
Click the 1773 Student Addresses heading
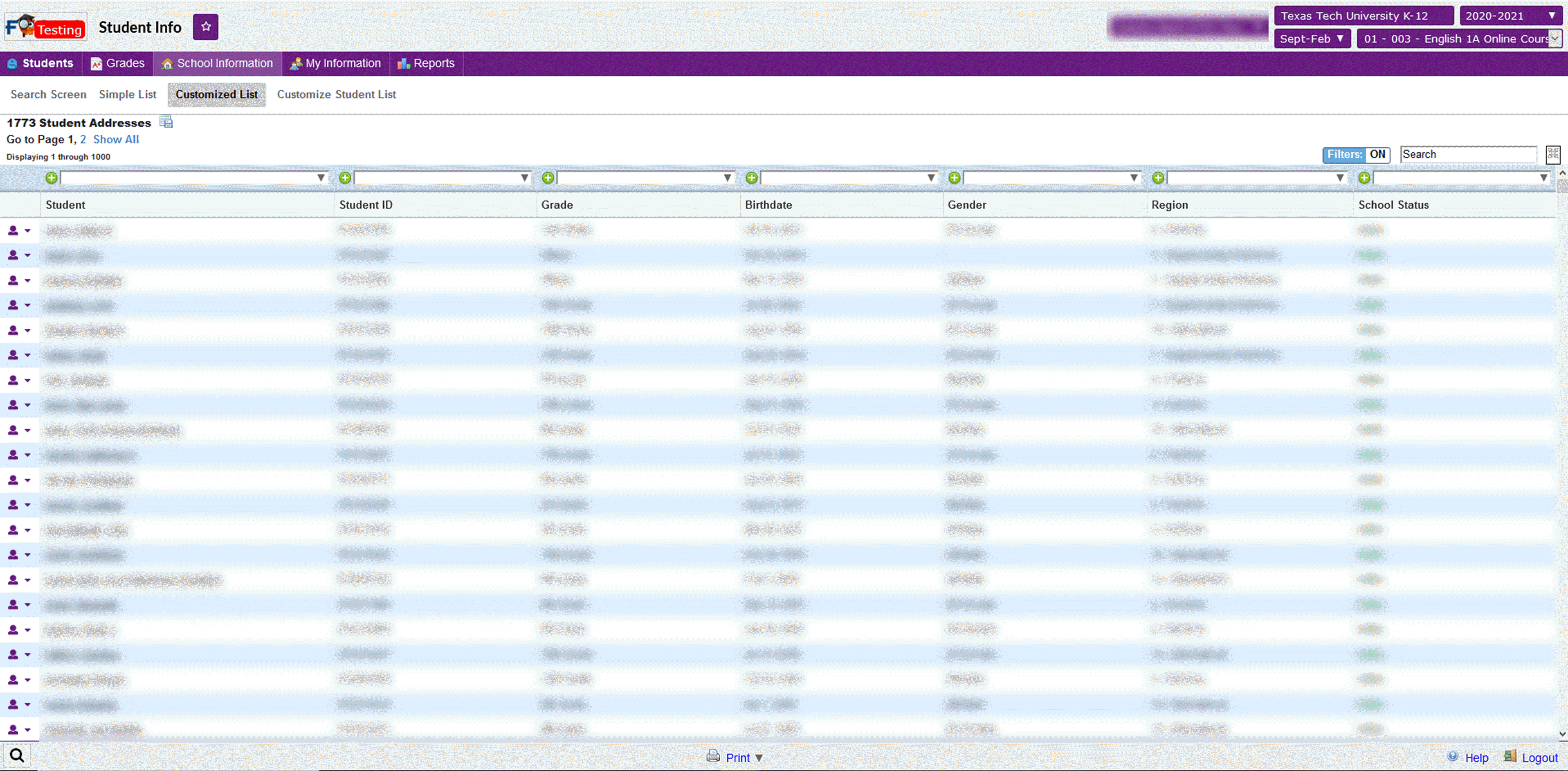pos(79,123)
